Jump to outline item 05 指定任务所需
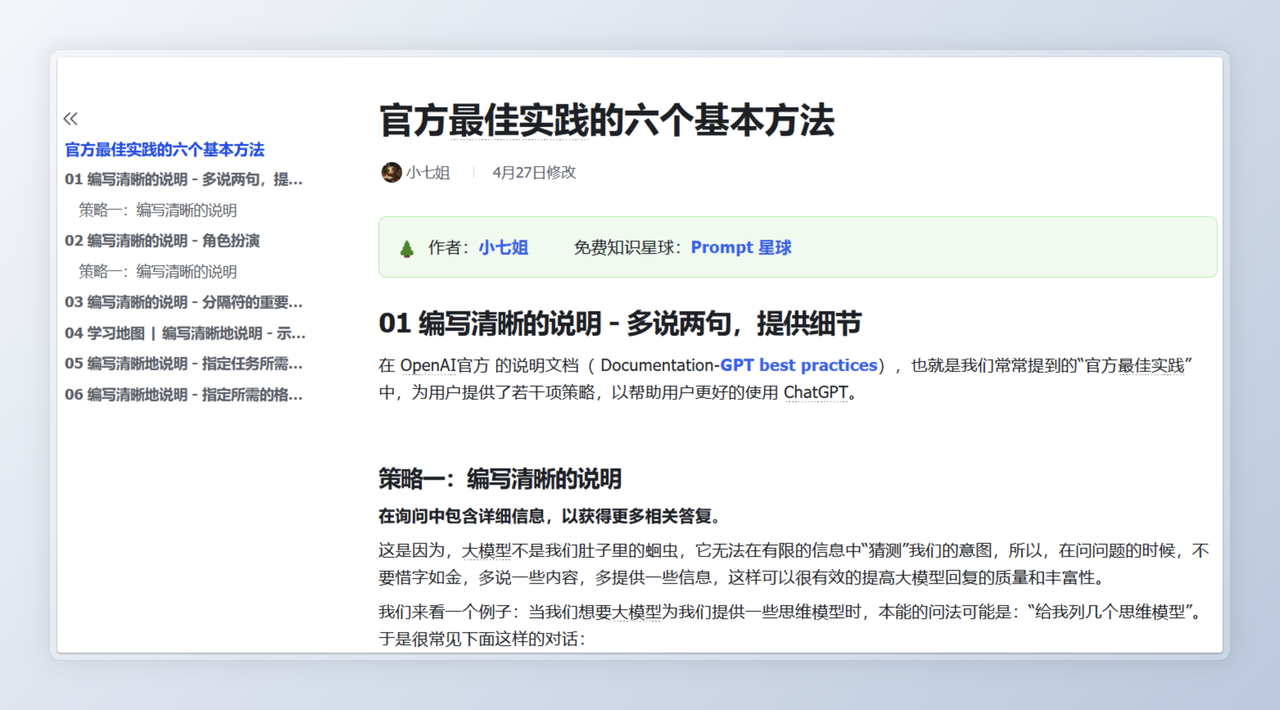This screenshot has width=1280, height=710. 184,364
